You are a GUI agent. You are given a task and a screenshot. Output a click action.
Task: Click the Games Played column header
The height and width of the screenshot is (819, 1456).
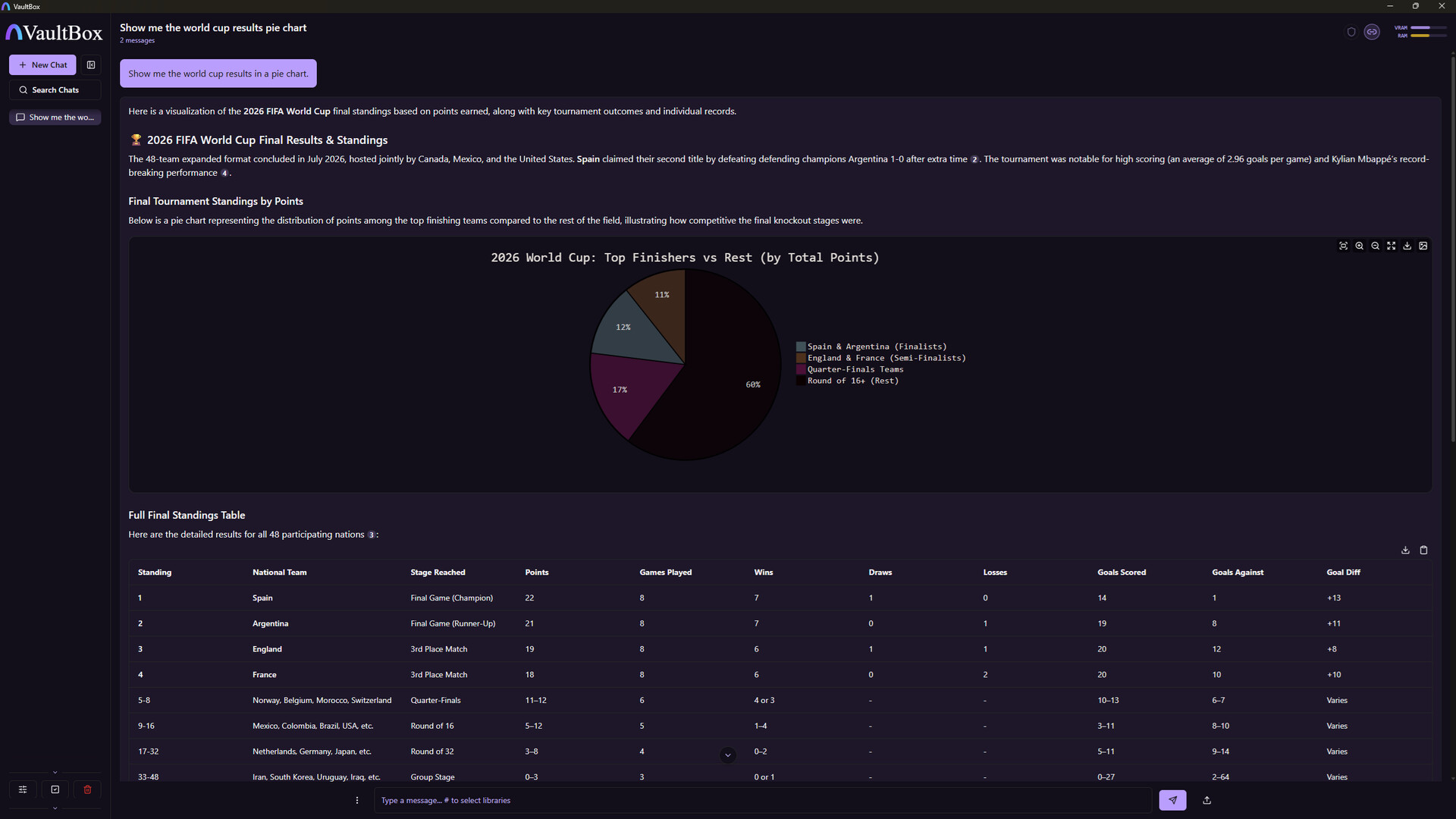(665, 573)
